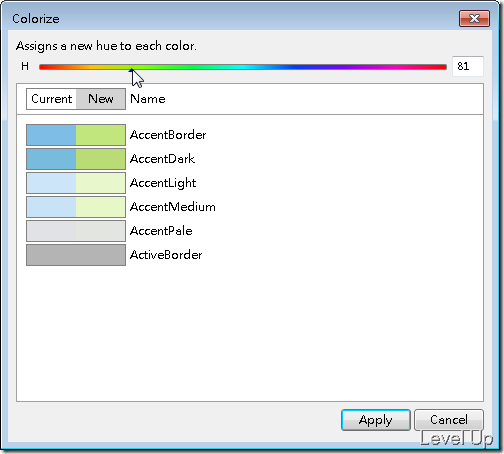The height and width of the screenshot is (454, 504).
Task: Click the hue slider thumb marker
Action: (x=131, y=70)
